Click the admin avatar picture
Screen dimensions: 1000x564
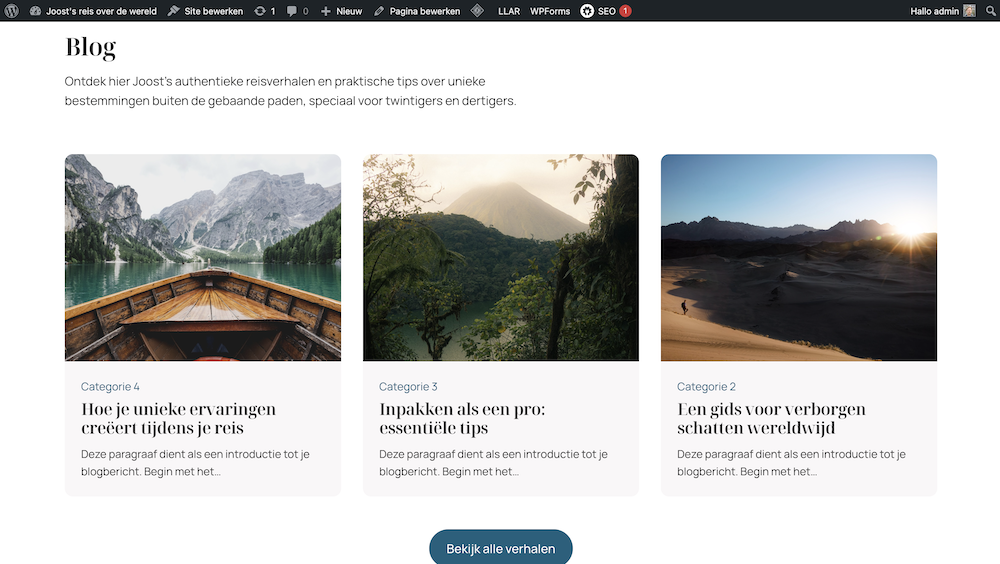[969, 11]
